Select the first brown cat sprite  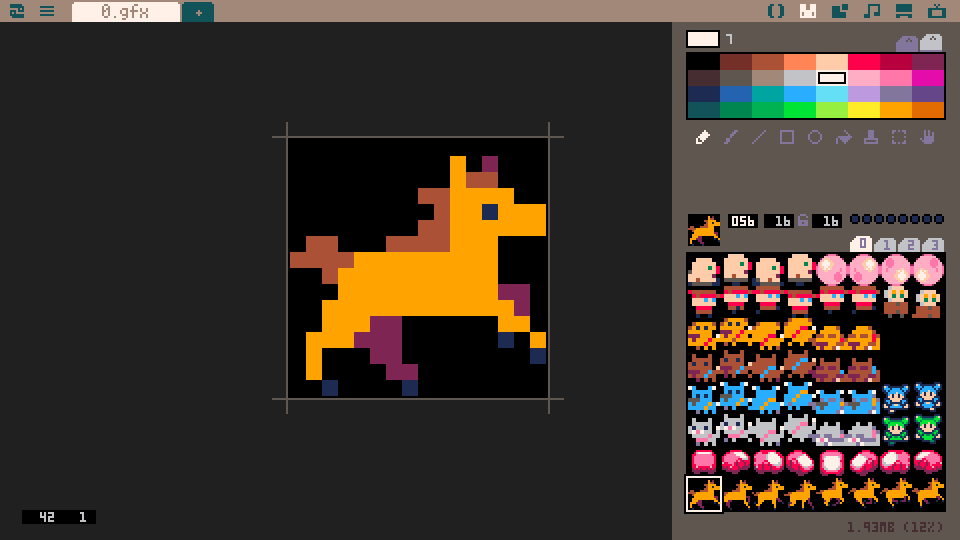(703, 366)
